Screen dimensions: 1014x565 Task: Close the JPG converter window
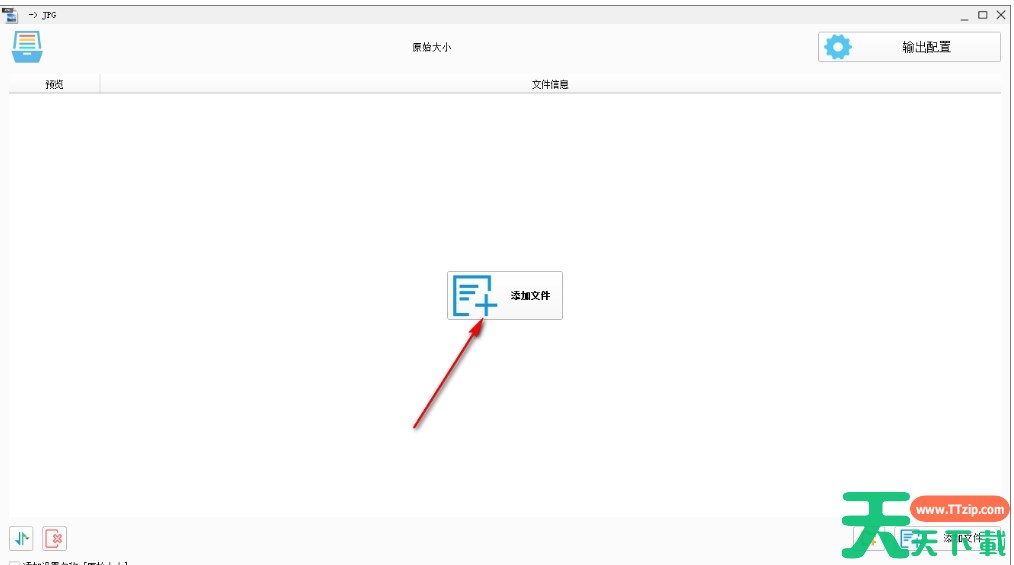[x=1000, y=15]
